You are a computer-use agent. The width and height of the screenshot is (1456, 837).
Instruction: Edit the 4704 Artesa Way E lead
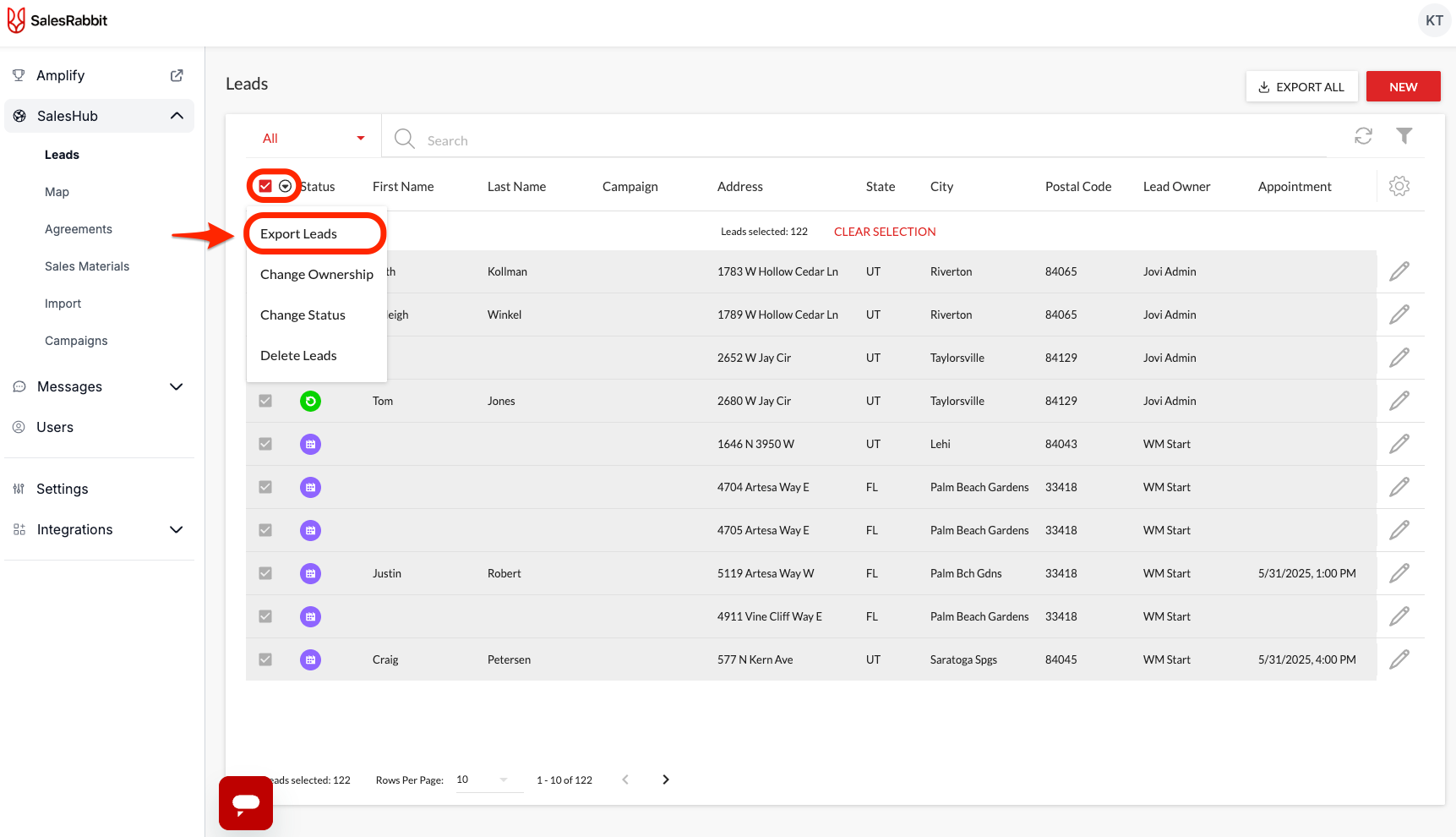click(1399, 487)
